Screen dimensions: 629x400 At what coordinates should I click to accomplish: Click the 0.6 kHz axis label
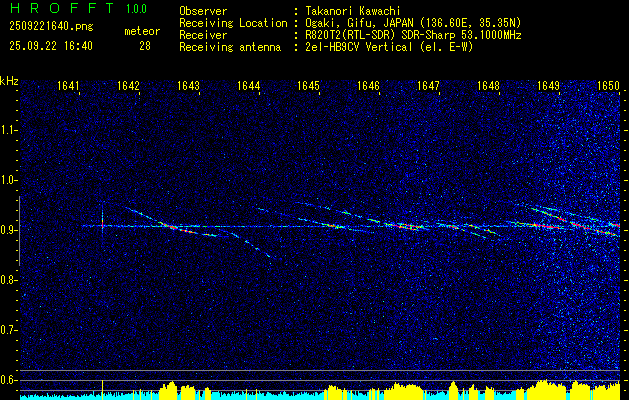[x=8, y=380]
